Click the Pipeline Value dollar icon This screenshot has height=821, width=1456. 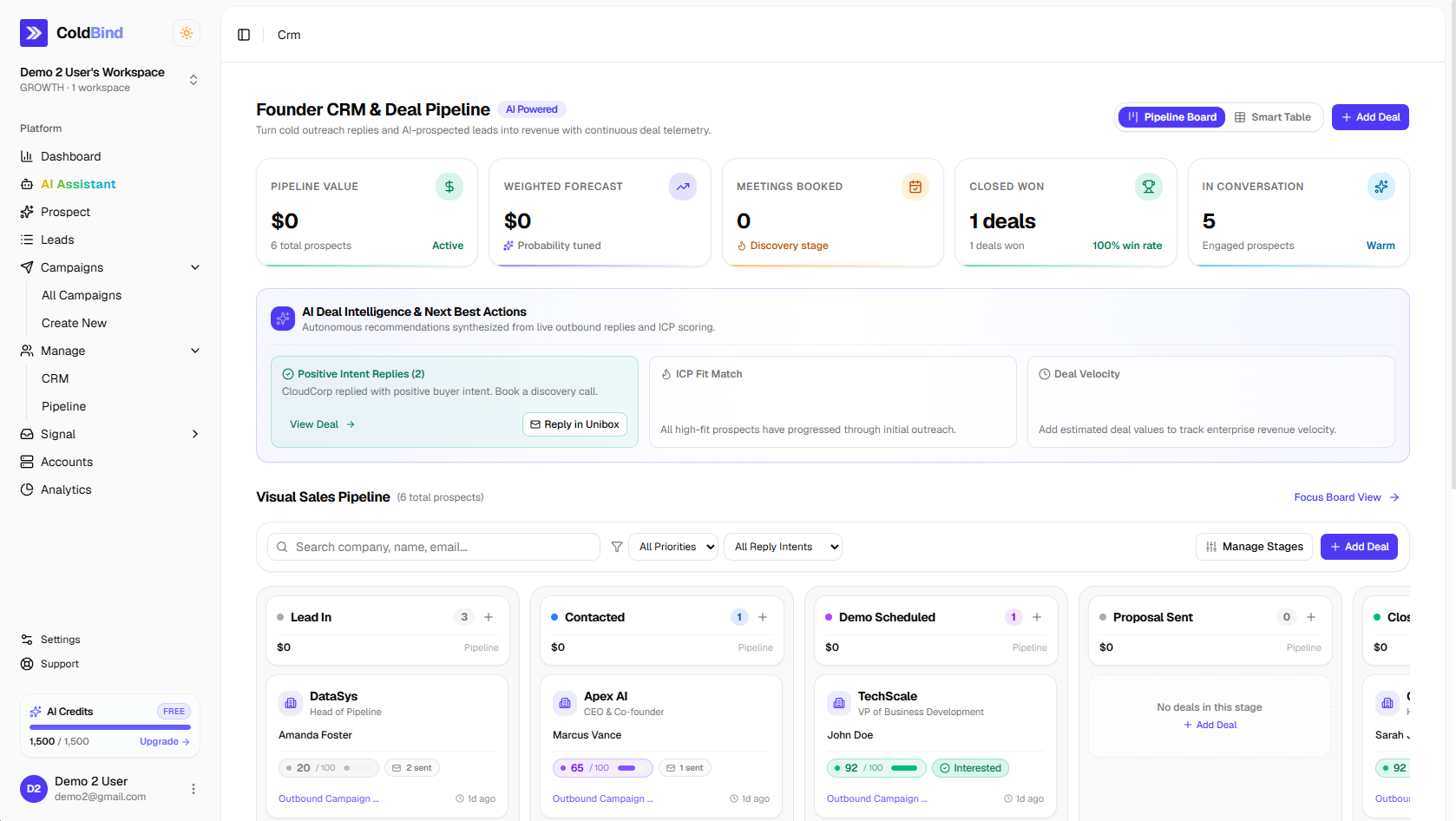coord(449,187)
